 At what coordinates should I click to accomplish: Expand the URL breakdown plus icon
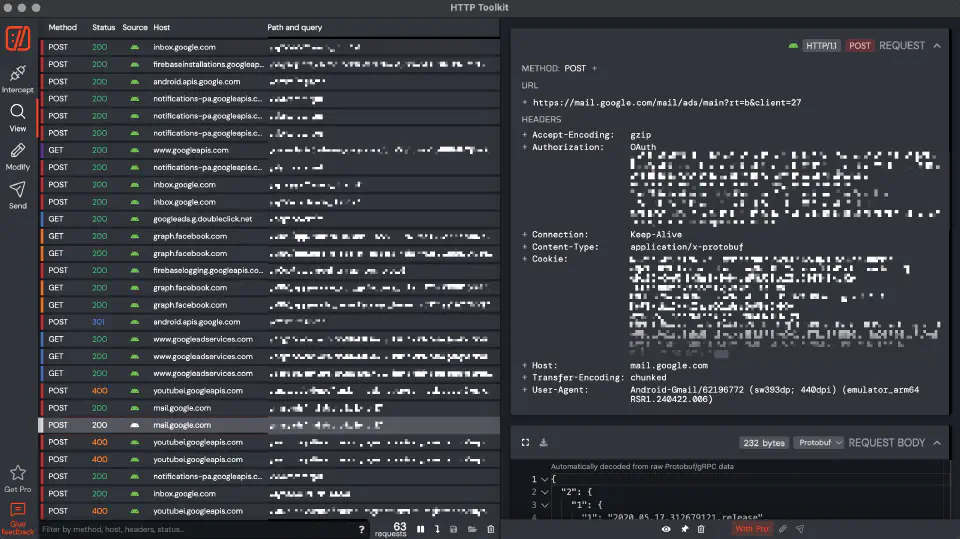[x=525, y=102]
